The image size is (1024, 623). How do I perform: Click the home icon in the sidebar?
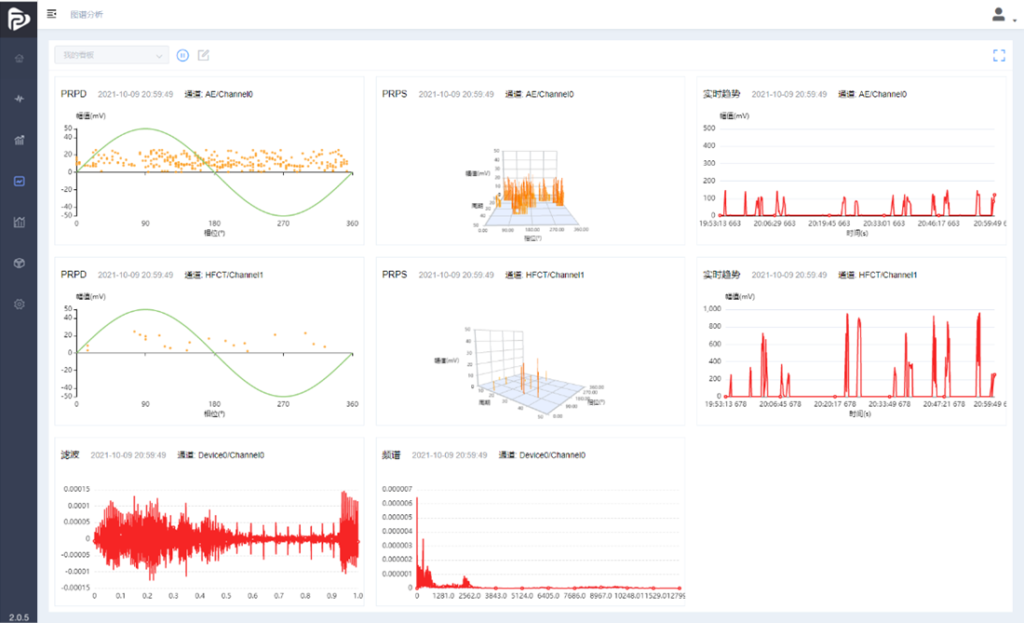[x=19, y=58]
